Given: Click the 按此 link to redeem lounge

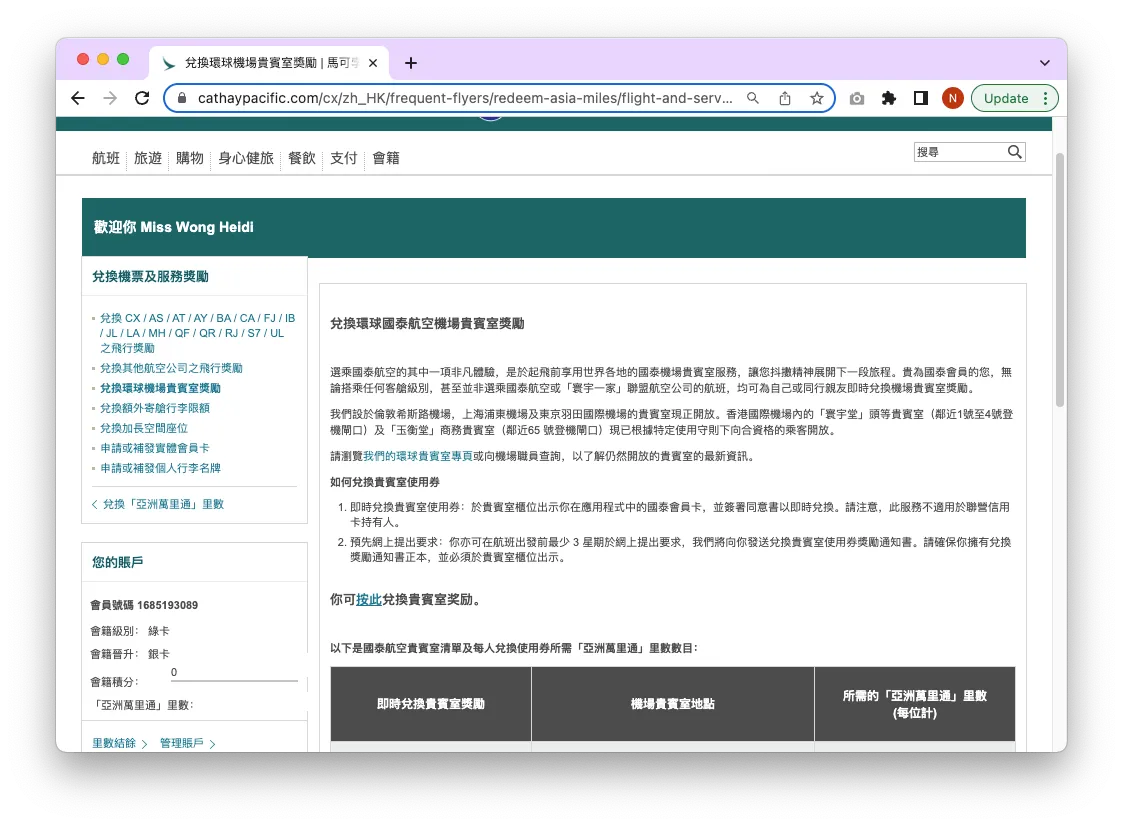Looking at the screenshot, I should coord(369,600).
